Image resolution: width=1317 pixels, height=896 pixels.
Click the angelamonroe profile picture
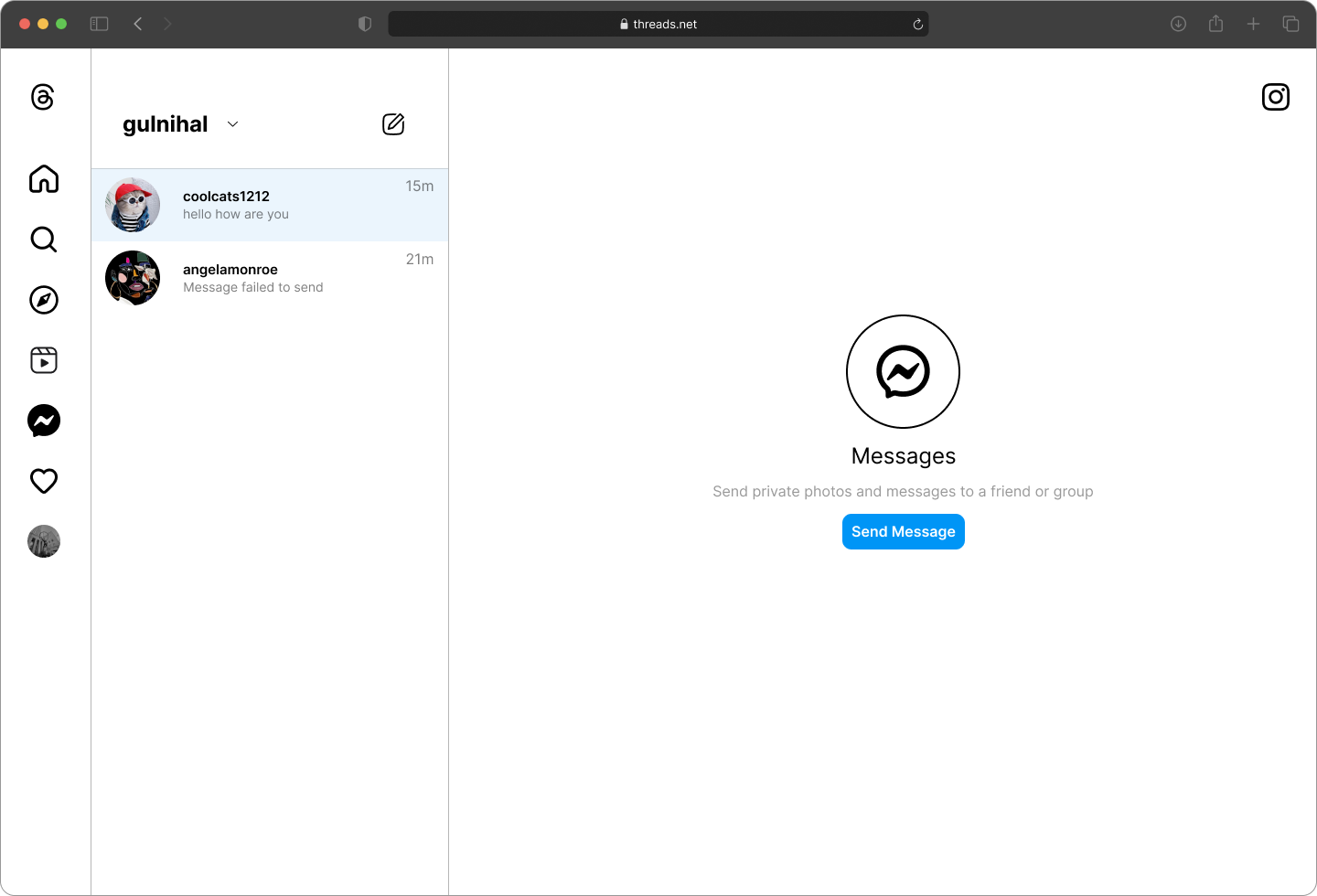coord(133,278)
